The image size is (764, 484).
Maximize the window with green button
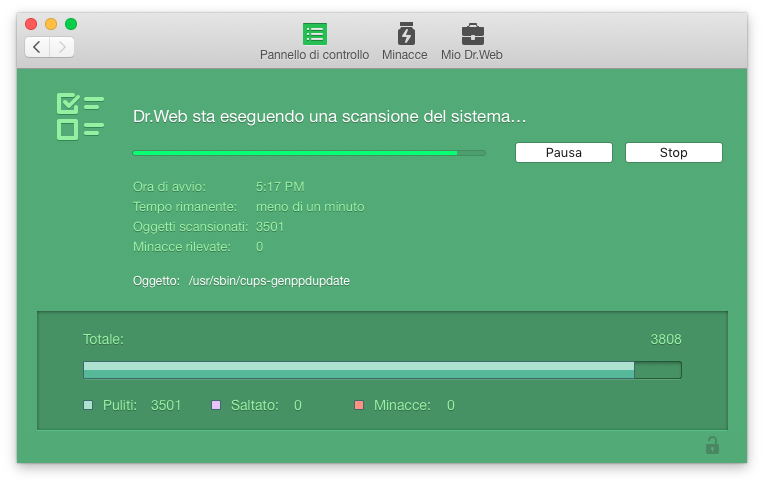(x=71, y=24)
